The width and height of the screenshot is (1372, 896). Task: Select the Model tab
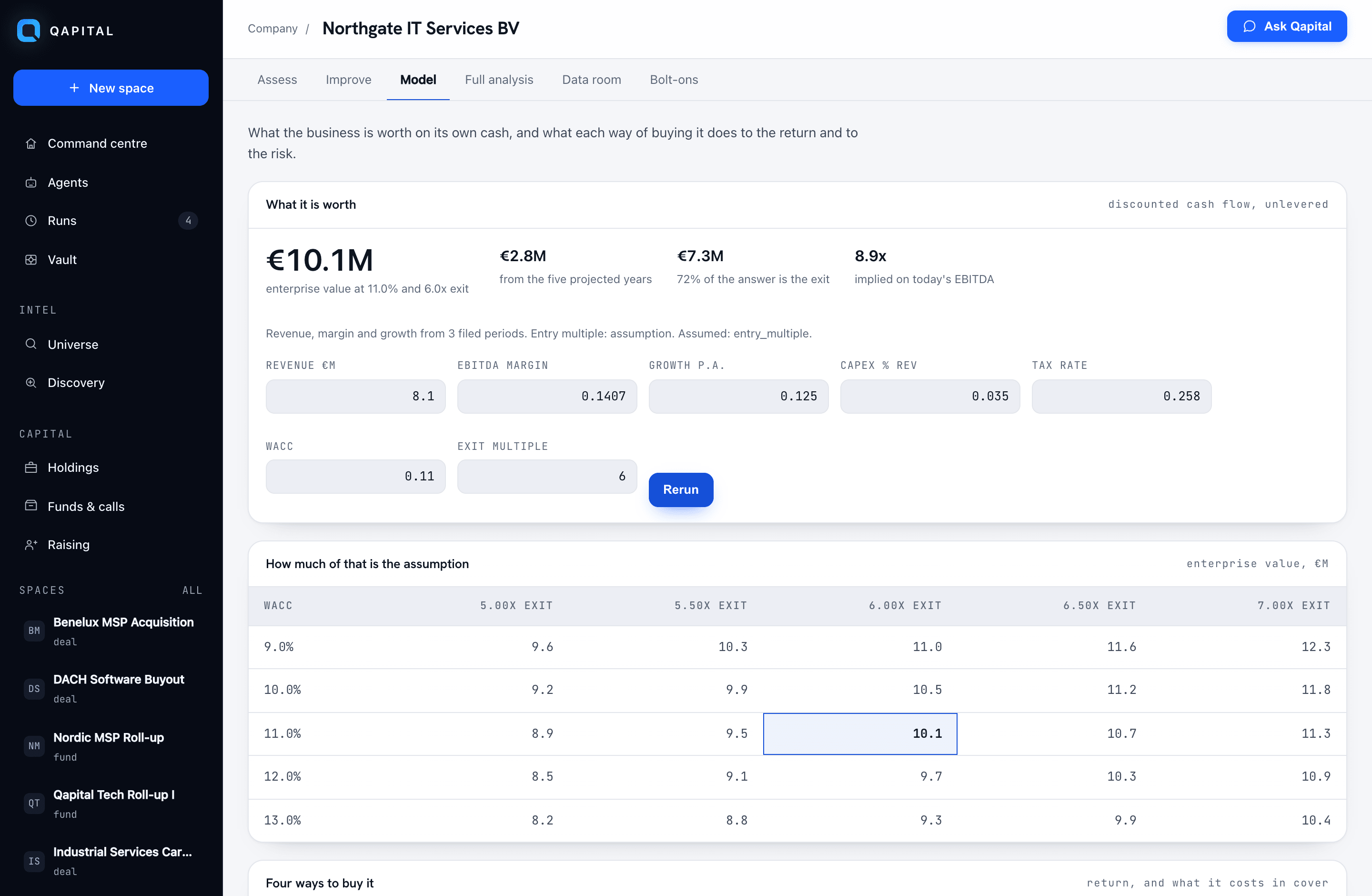pyautogui.click(x=418, y=80)
